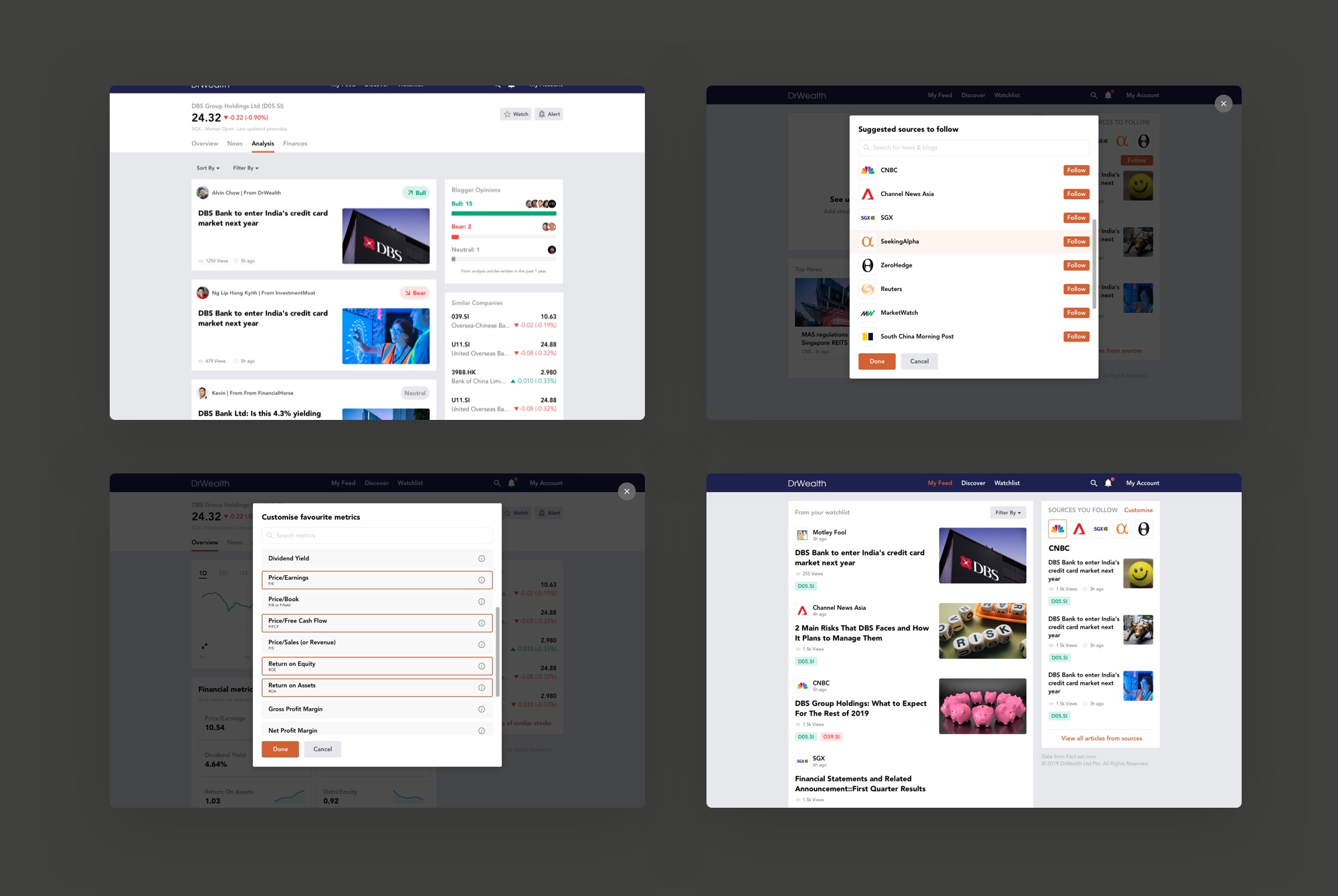Select ZeroHedge icon in sources you follow
The width and height of the screenshot is (1338, 896).
[x=1144, y=529]
